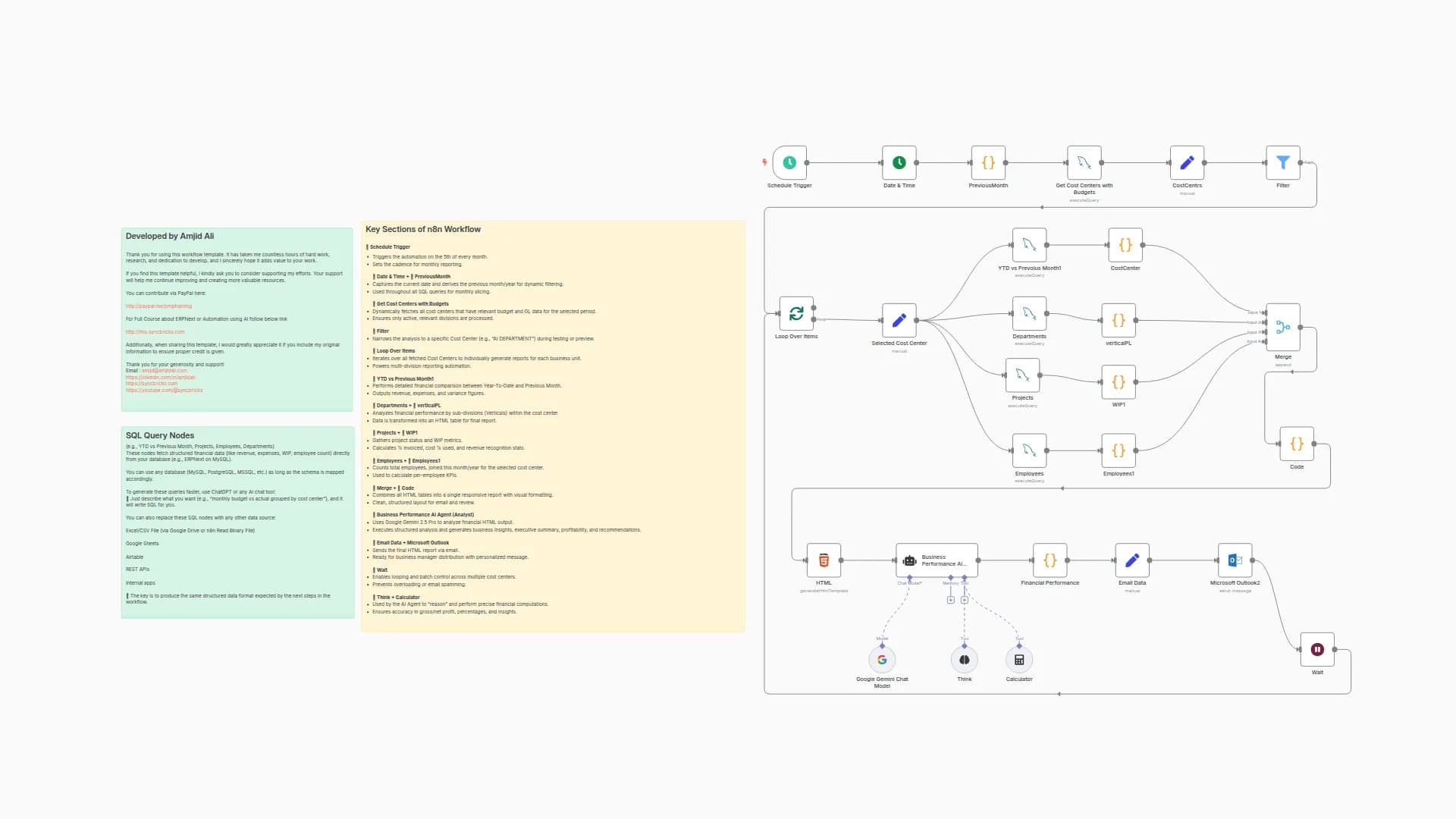The image size is (1456, 819).
Task: Open the Selected Cost Center node
Action: point(899,321)
